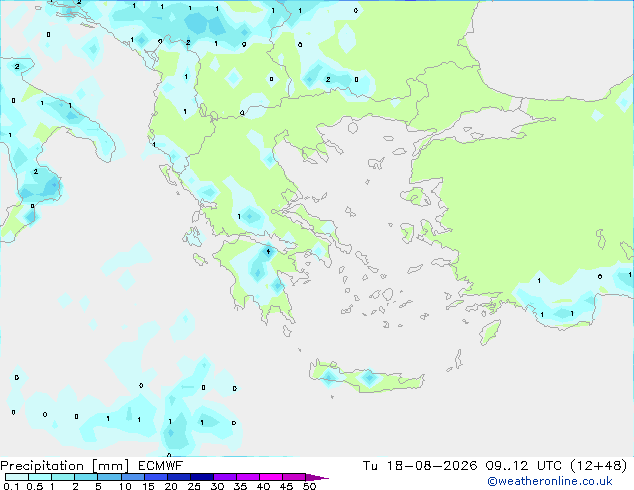Click the '09..12 UTC' time text
The image size is (634, 490).
coord(524,465)
